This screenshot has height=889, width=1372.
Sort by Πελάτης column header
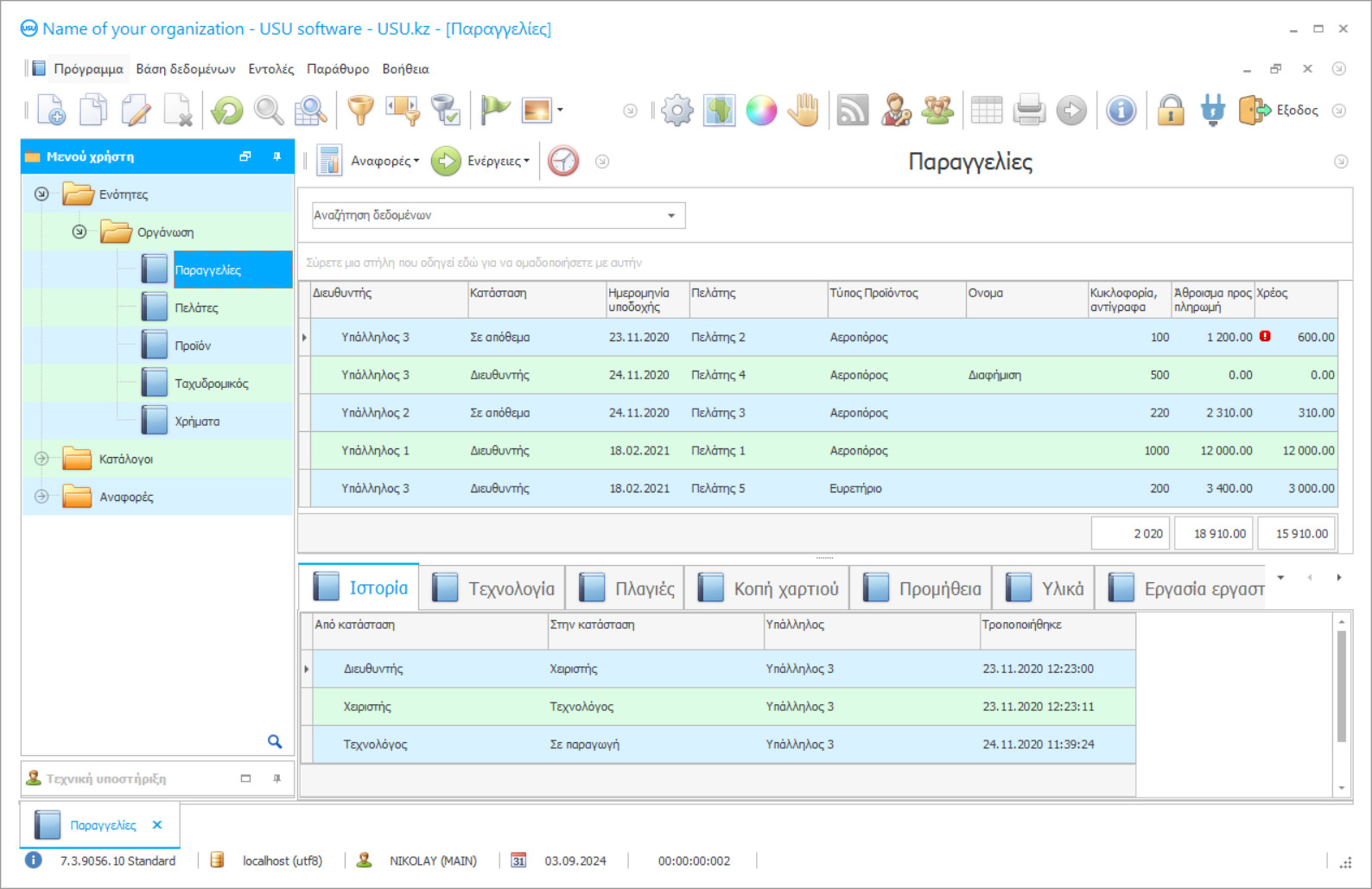pos(758,299)
